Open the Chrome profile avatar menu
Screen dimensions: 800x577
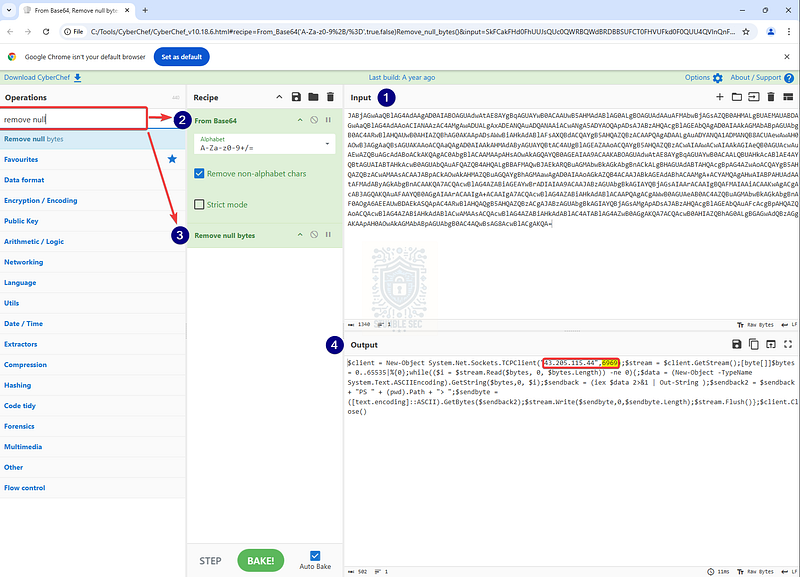coord(770,32)
